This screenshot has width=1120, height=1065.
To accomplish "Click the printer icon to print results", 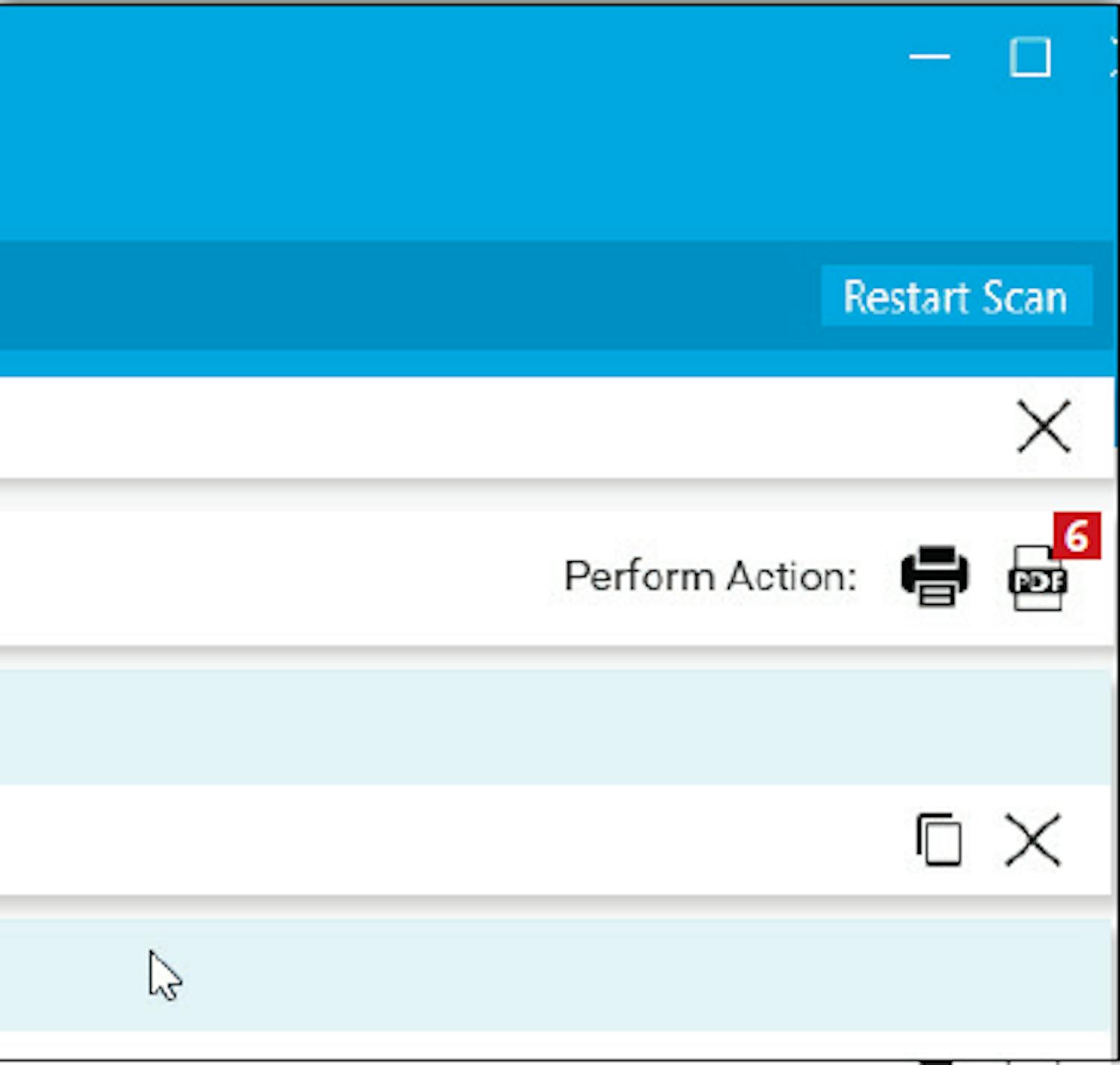I will (935, 576).
